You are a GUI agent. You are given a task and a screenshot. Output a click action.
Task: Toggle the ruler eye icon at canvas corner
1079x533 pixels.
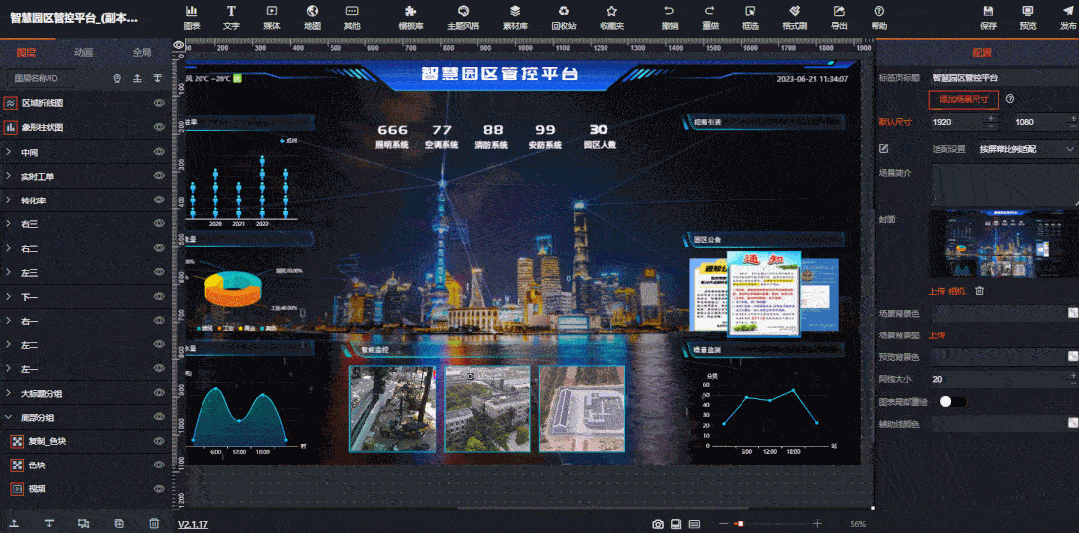click(179, 45)
